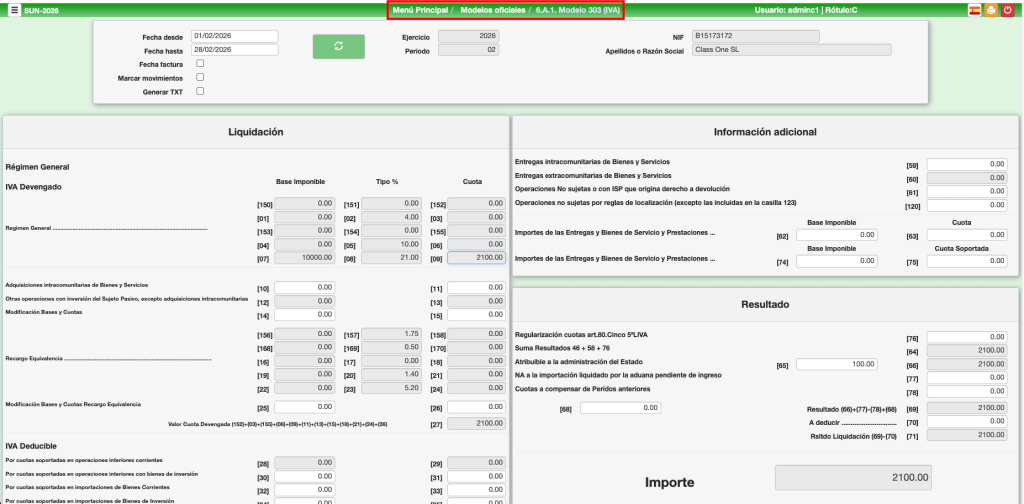Click the box 68 input field
The height and width of the screenshot is (504, 1024).
click(x=620, y=408)
